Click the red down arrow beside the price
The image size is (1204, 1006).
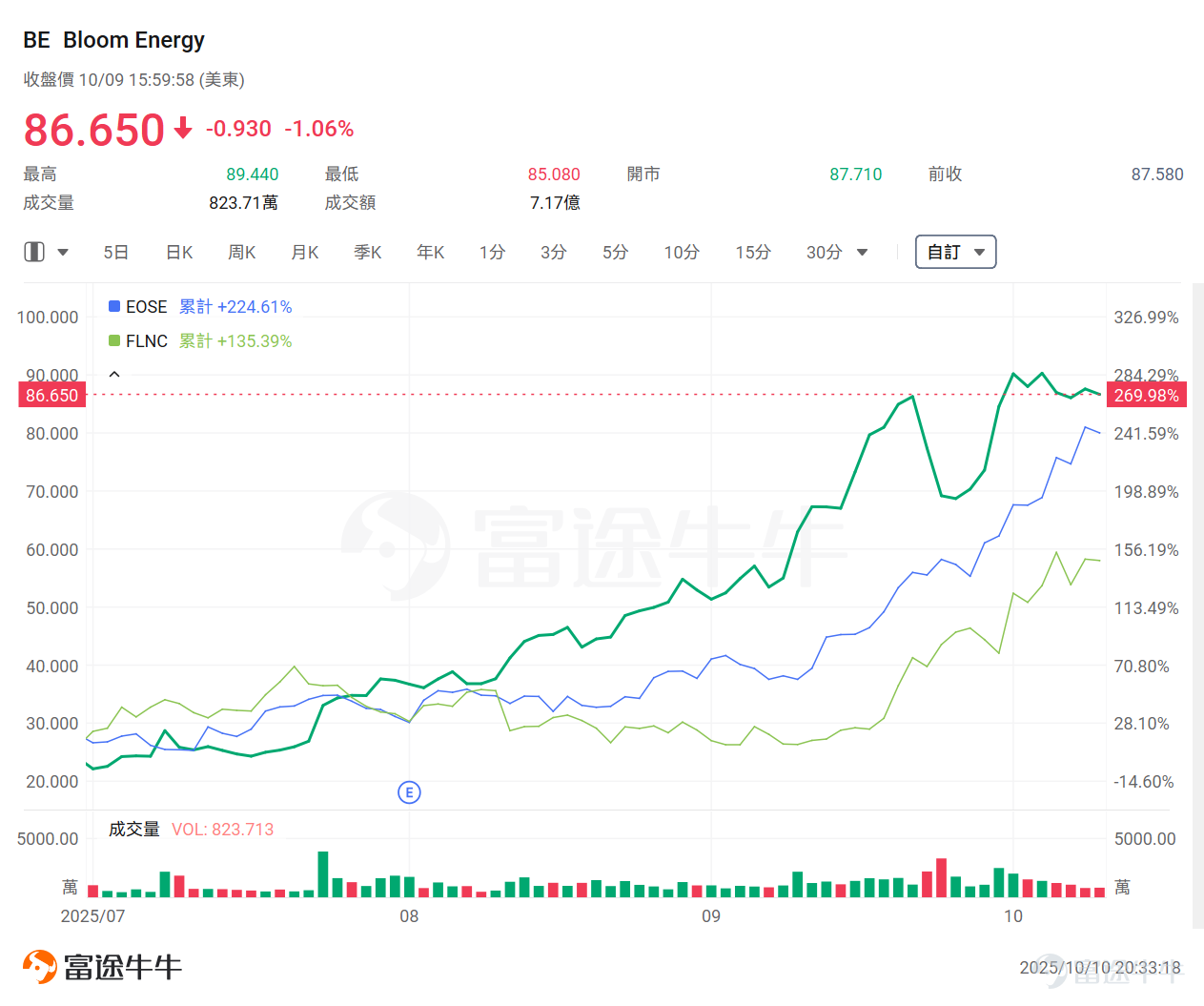coord(183,129)
